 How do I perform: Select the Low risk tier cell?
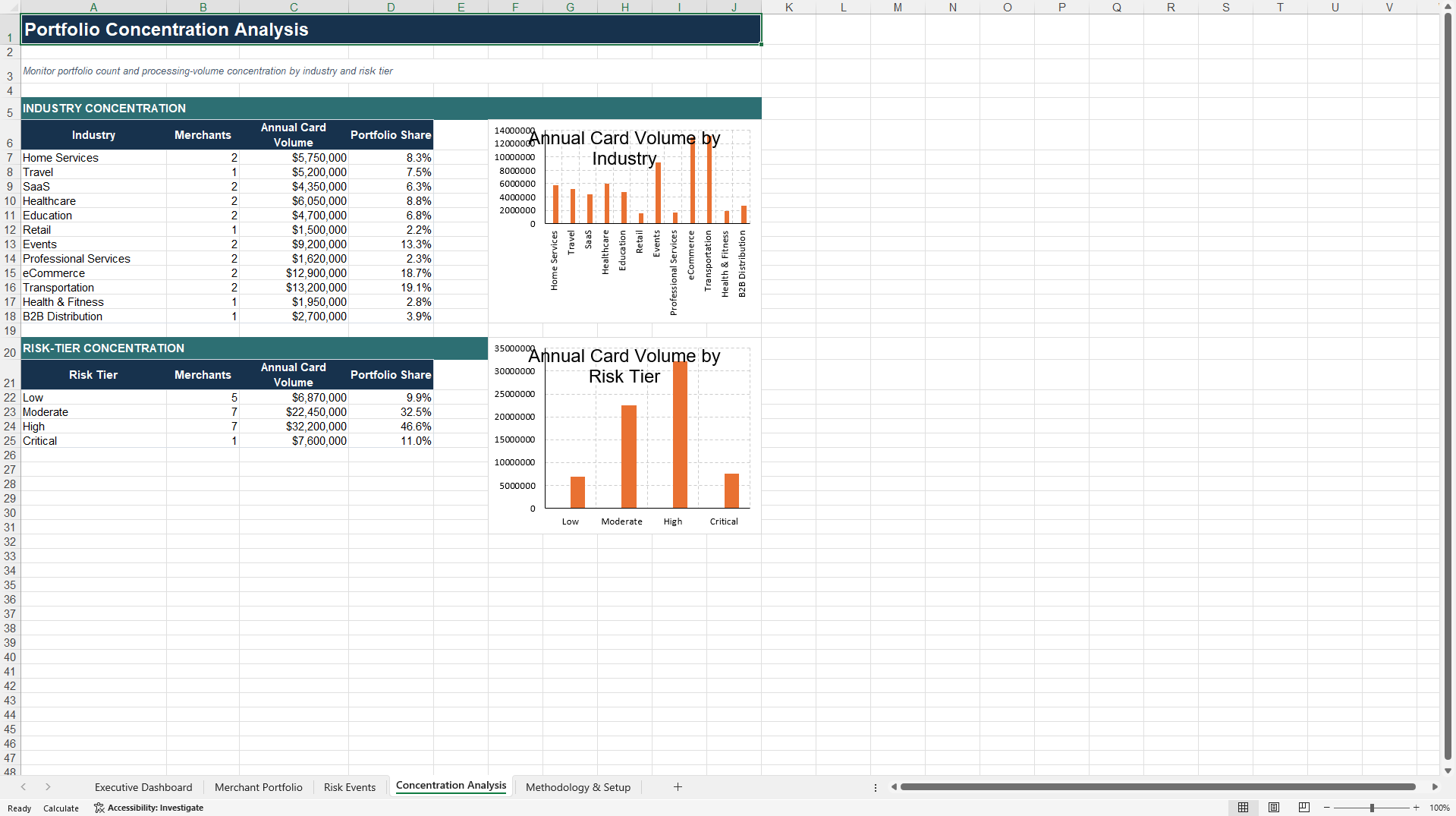(x=93, y=398)
